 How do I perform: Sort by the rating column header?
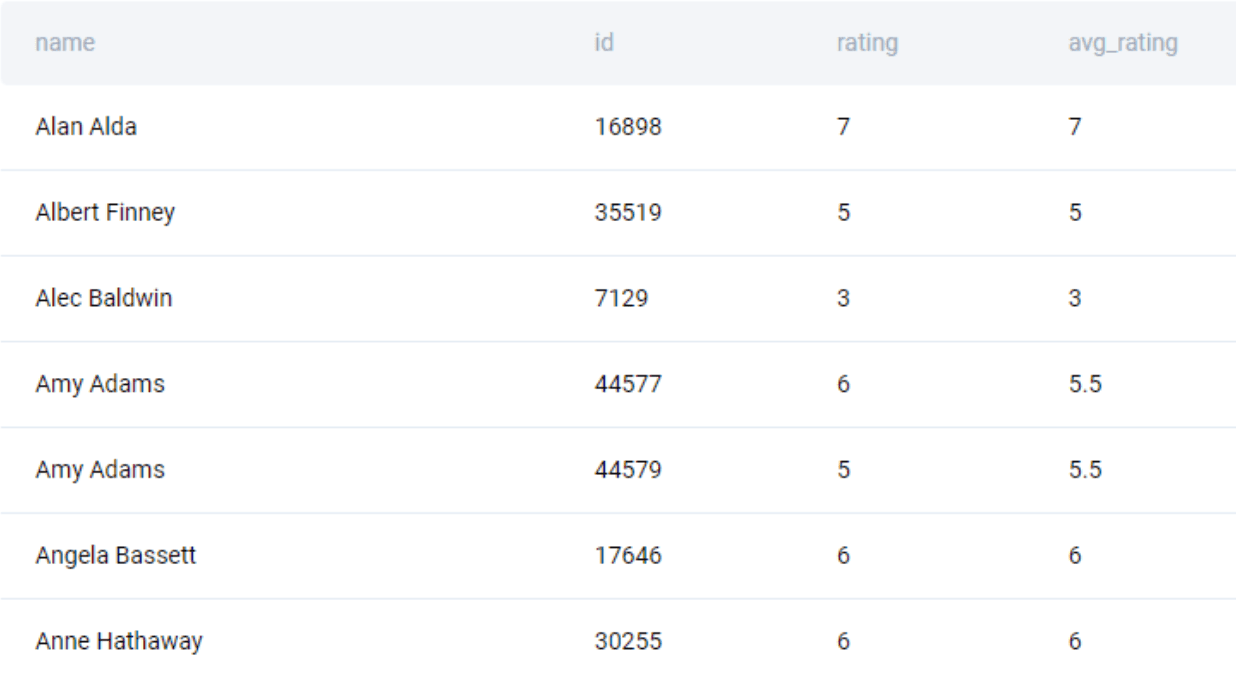(867, 43)
